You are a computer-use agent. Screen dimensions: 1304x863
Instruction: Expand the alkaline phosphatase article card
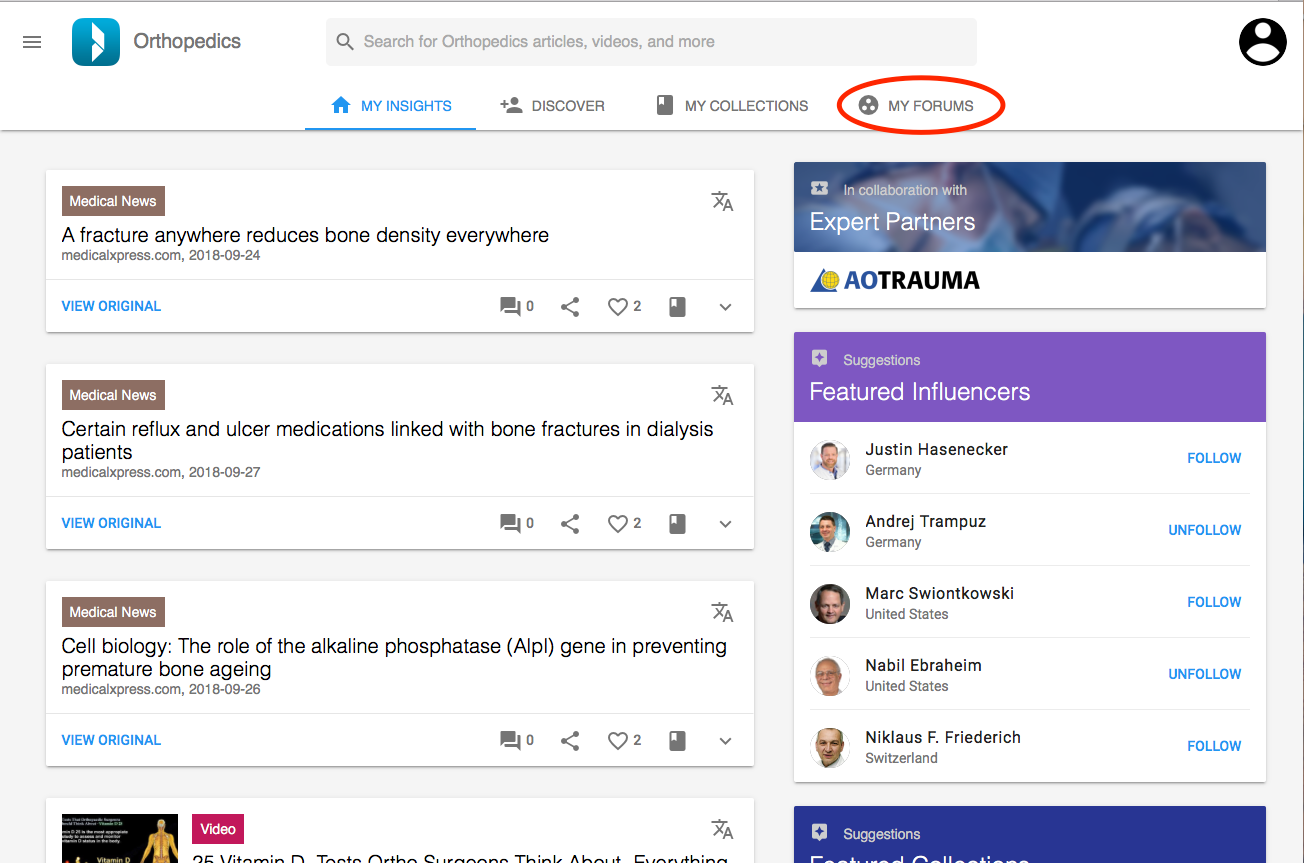(726, 741)
